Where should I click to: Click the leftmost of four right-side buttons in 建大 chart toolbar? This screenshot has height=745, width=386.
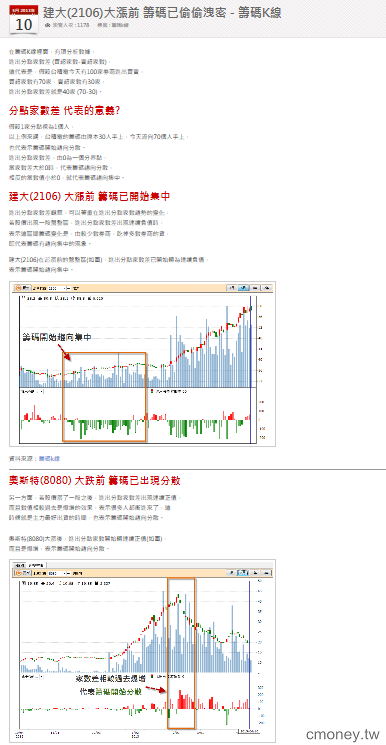point(232,288)
